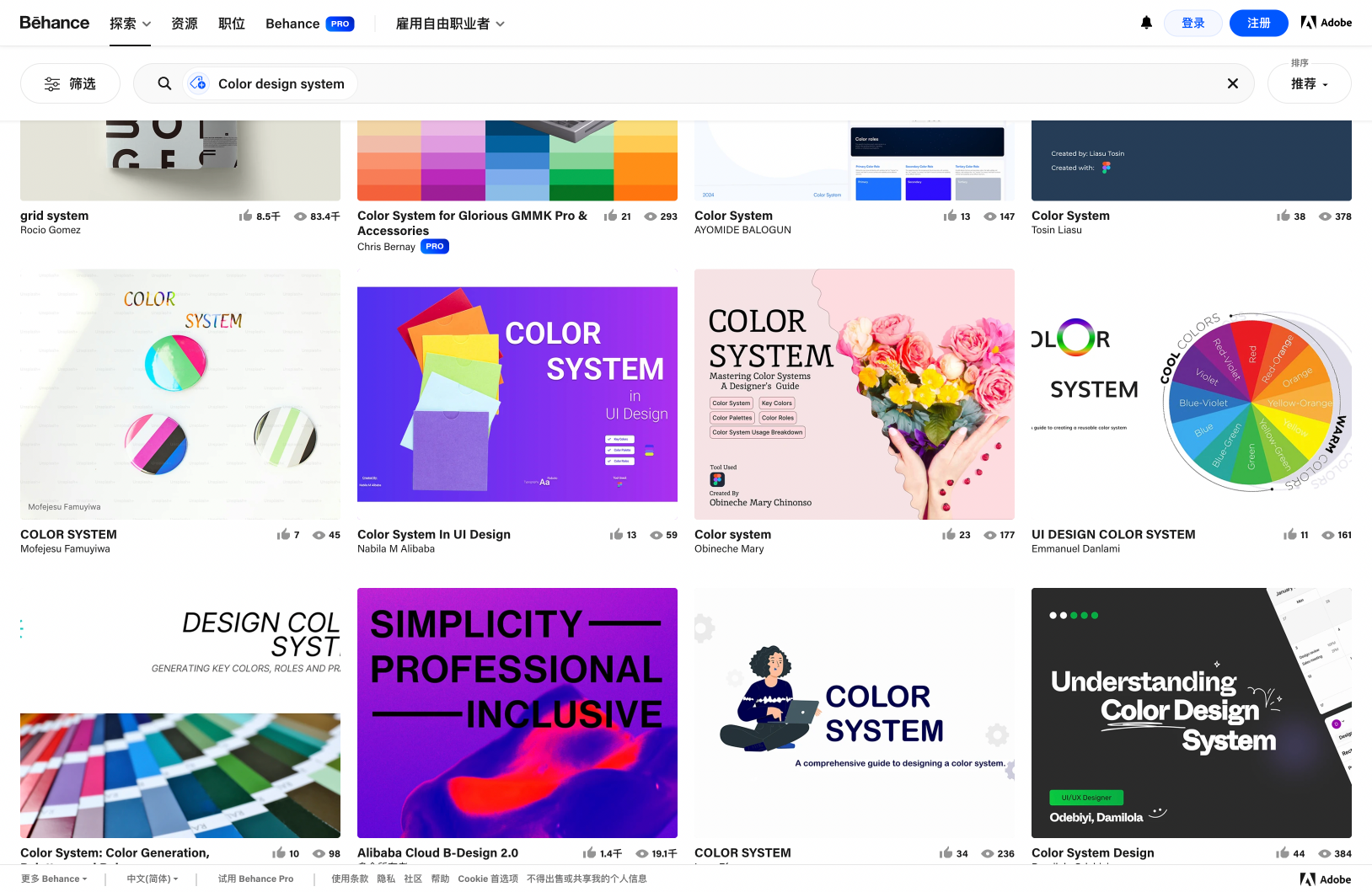1372x892 pixels.
Task: Click like icon on UI DESIGN COLOR SYSTEM
Action: (1290, 534)
